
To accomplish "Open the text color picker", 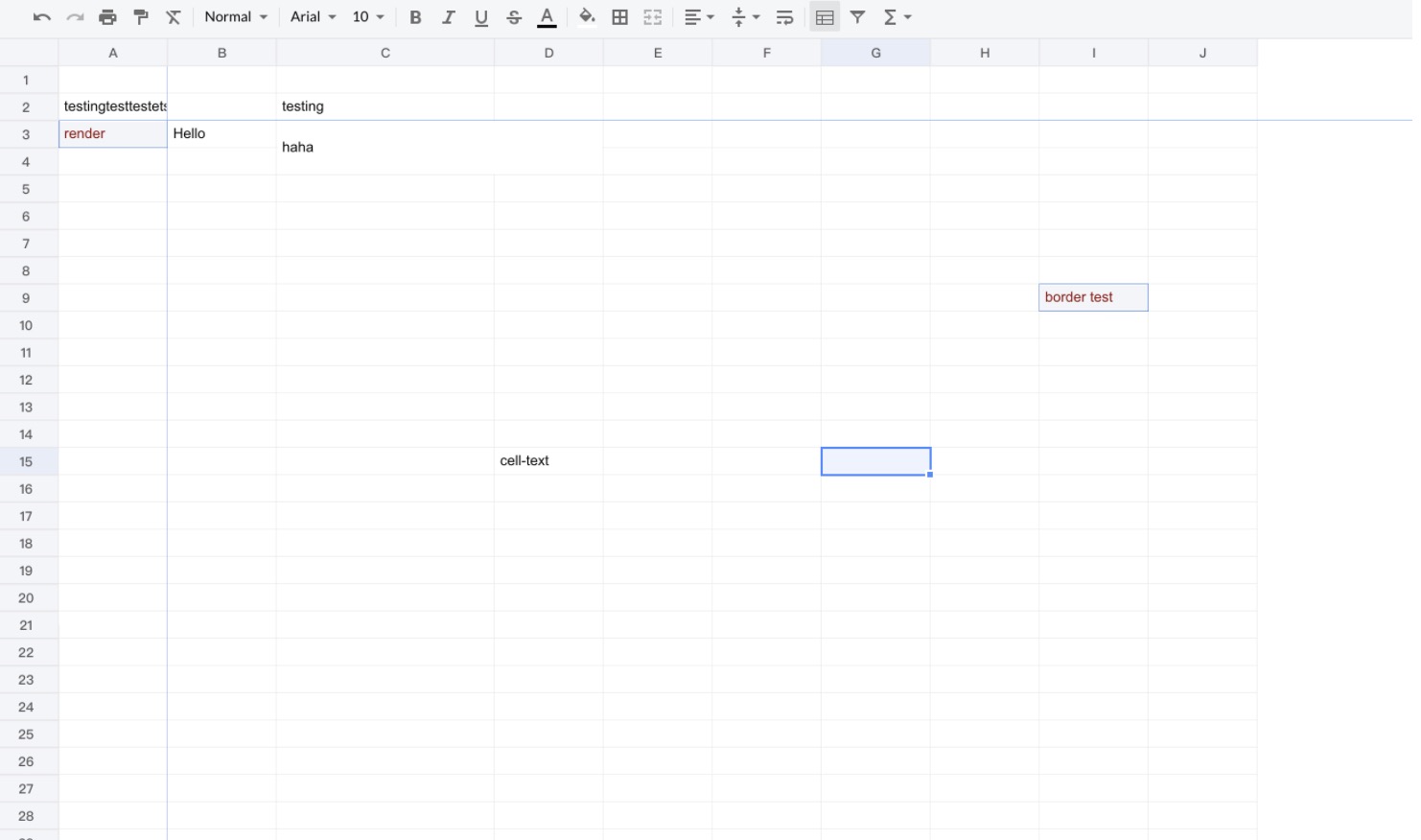I will (547, 17).
